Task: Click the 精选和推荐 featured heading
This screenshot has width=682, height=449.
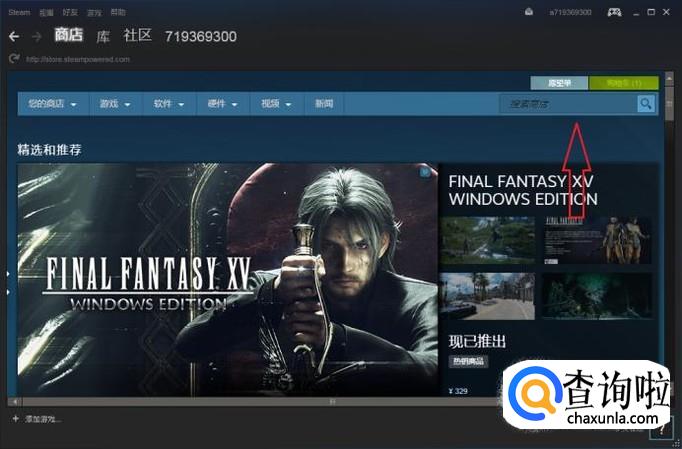Action: (49, 150)
